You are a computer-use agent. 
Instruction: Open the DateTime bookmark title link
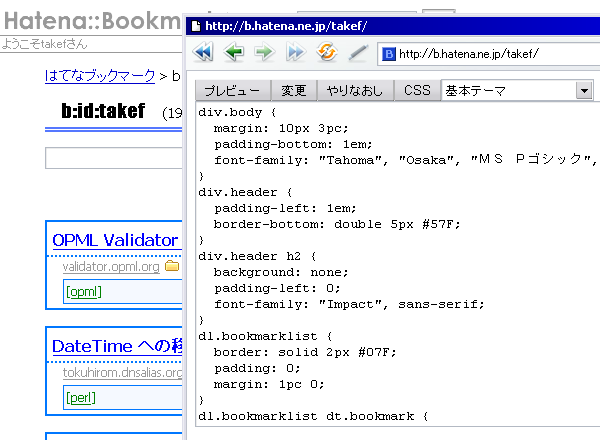(117, 346)
